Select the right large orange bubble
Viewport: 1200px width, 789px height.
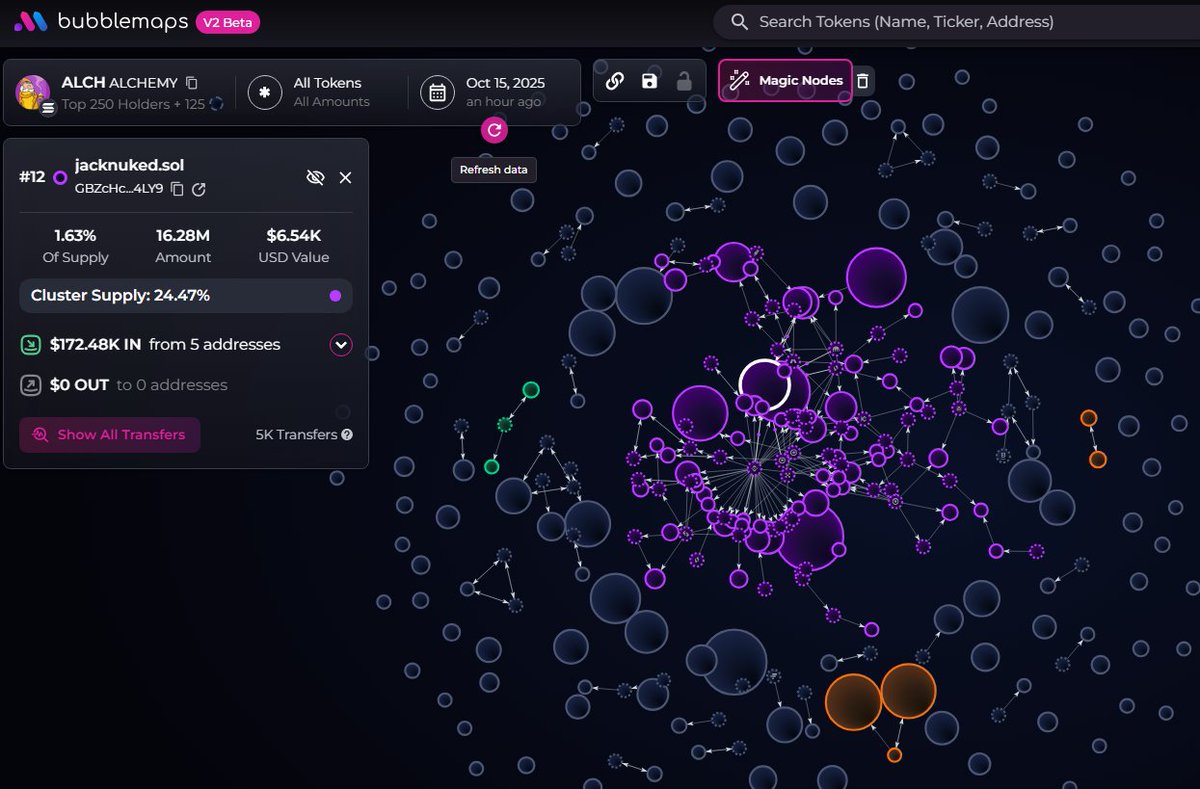(x=908, y=691)
